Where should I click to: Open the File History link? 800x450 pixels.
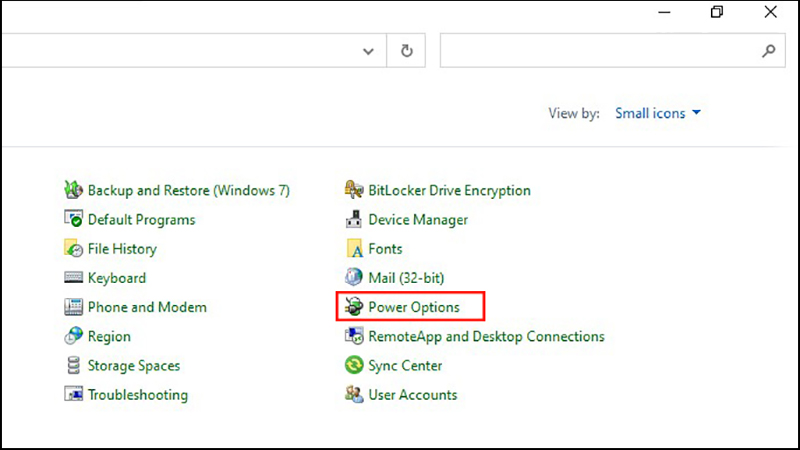click(x=122, y=249)
